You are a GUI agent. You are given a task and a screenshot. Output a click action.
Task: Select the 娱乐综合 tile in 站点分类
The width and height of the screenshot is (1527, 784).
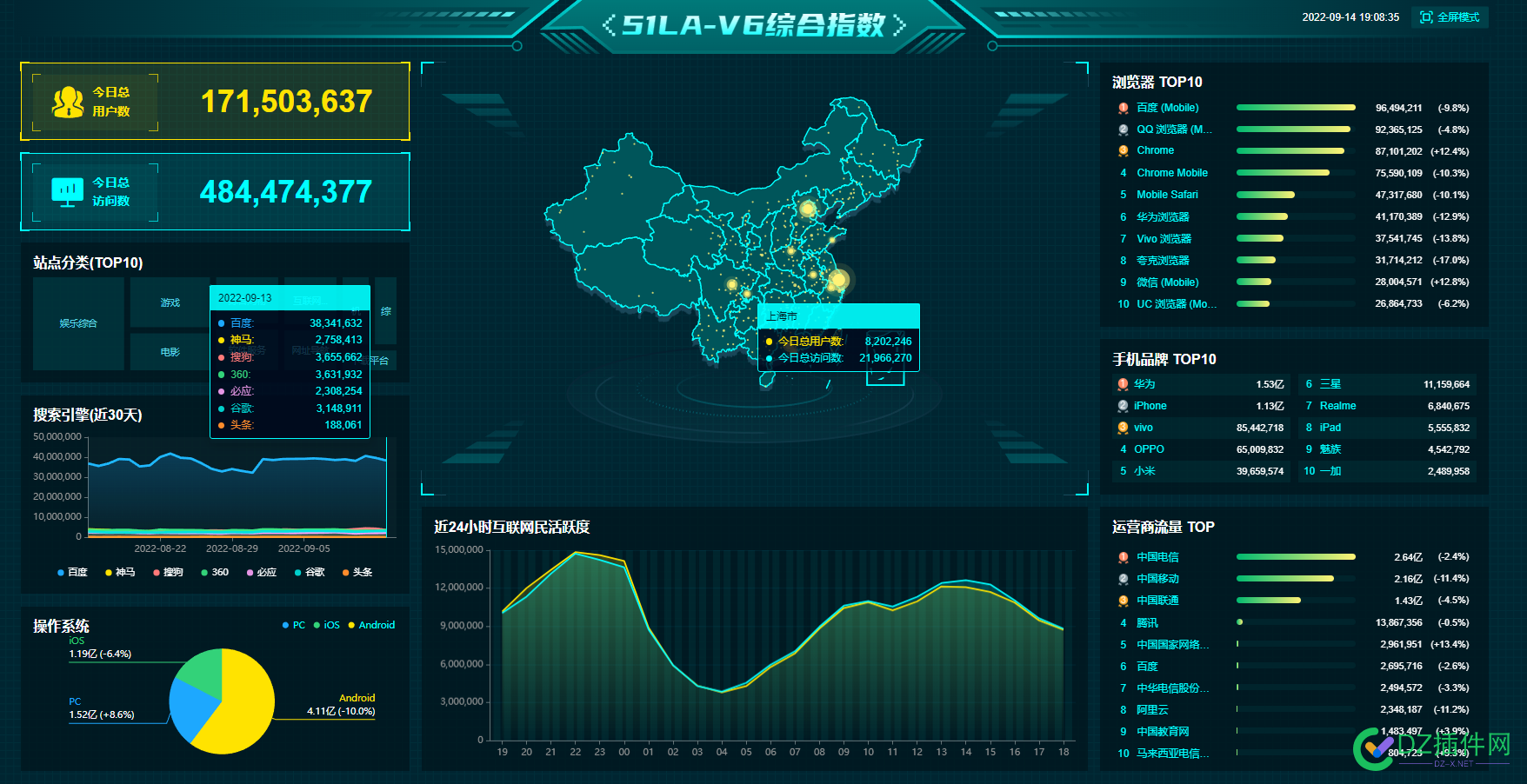coord(78,323)
